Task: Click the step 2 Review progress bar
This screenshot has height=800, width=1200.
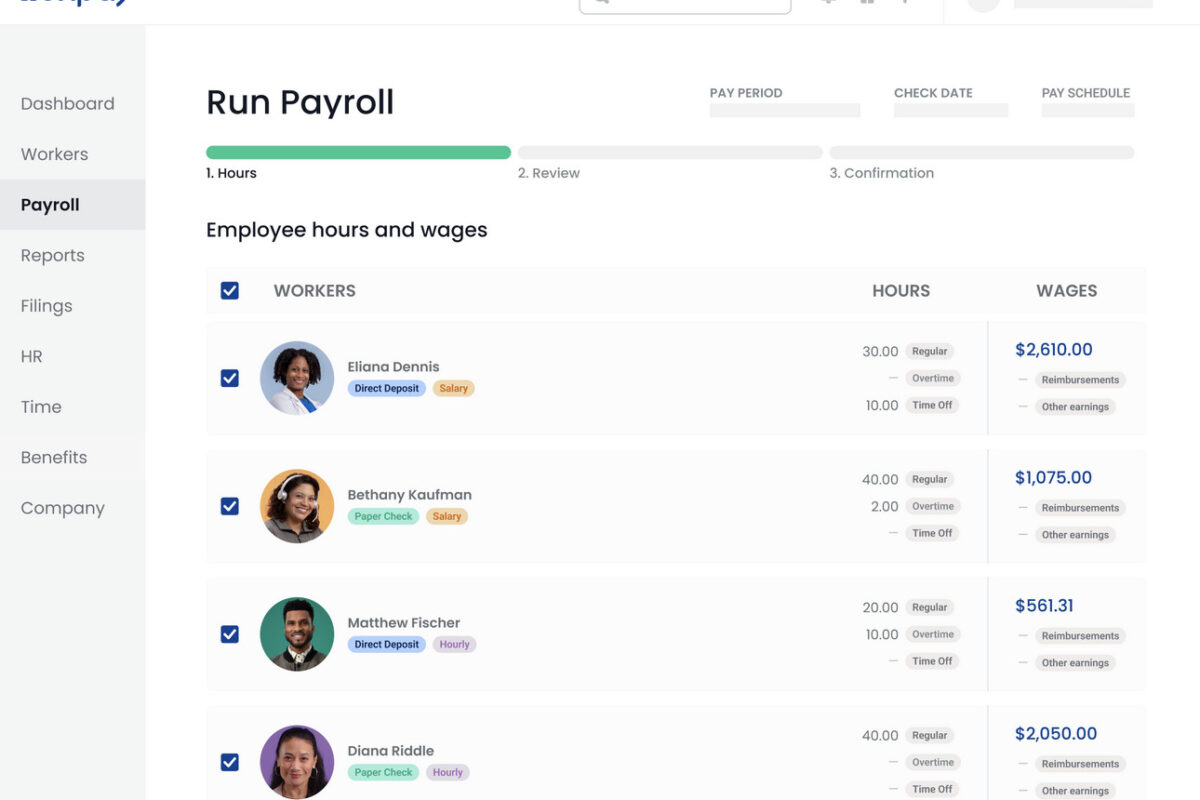Action: [x=669, y=153]
